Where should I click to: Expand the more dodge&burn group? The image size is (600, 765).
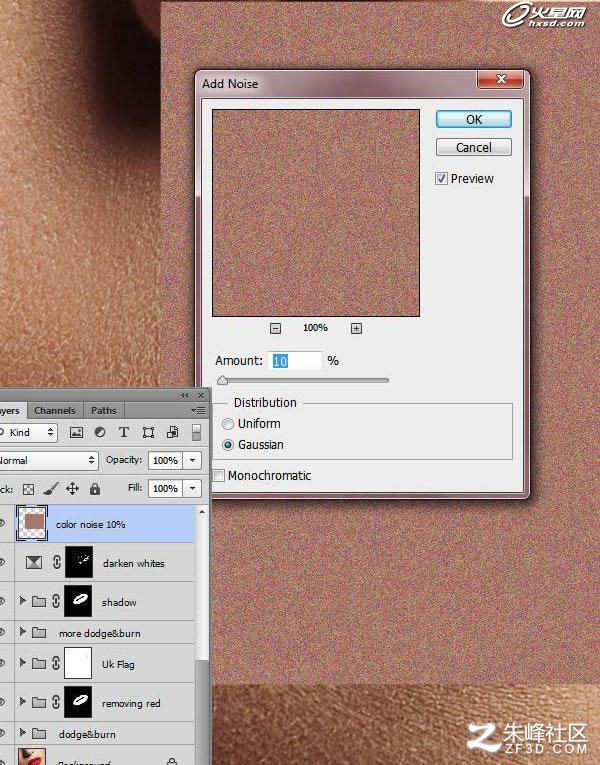[22, 632]
